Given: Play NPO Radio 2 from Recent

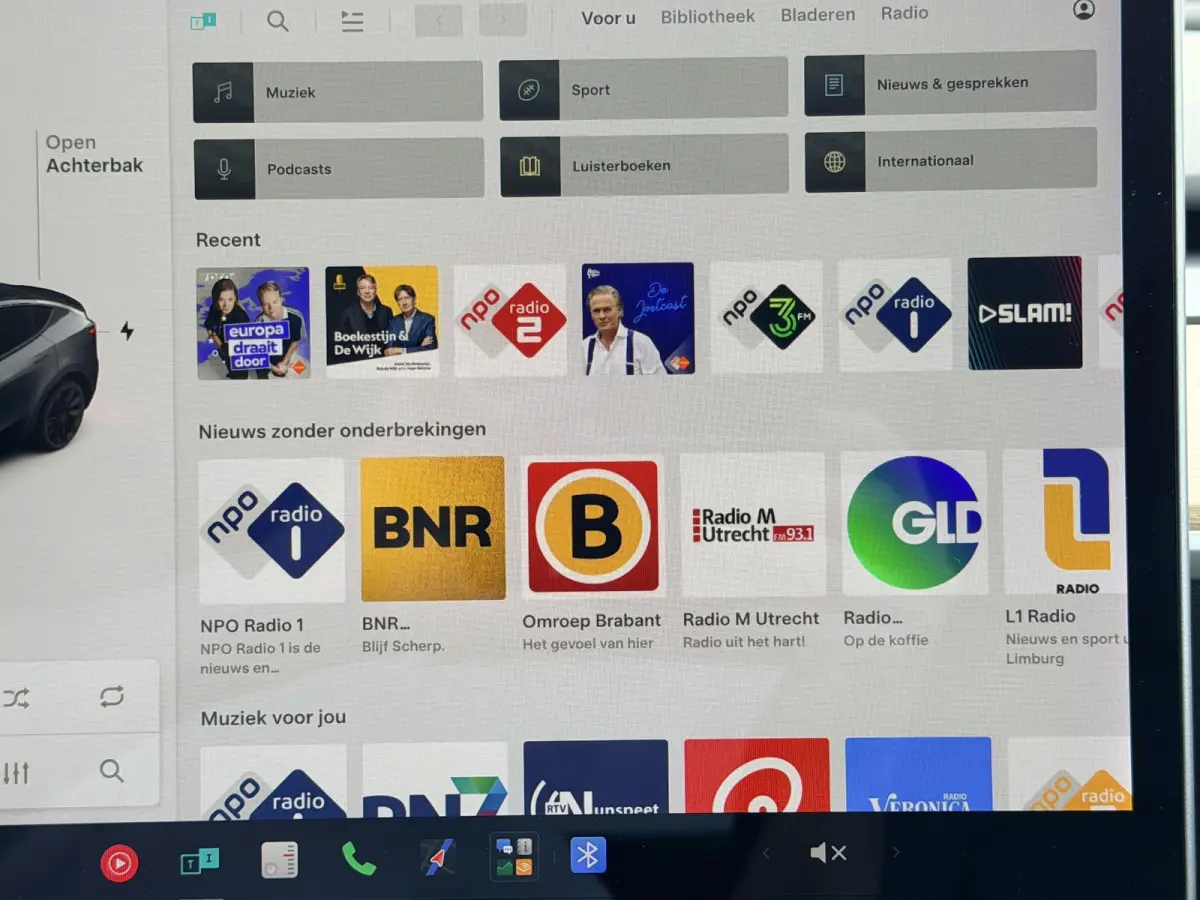Looking at the screenshot, I should coord(510,320).
